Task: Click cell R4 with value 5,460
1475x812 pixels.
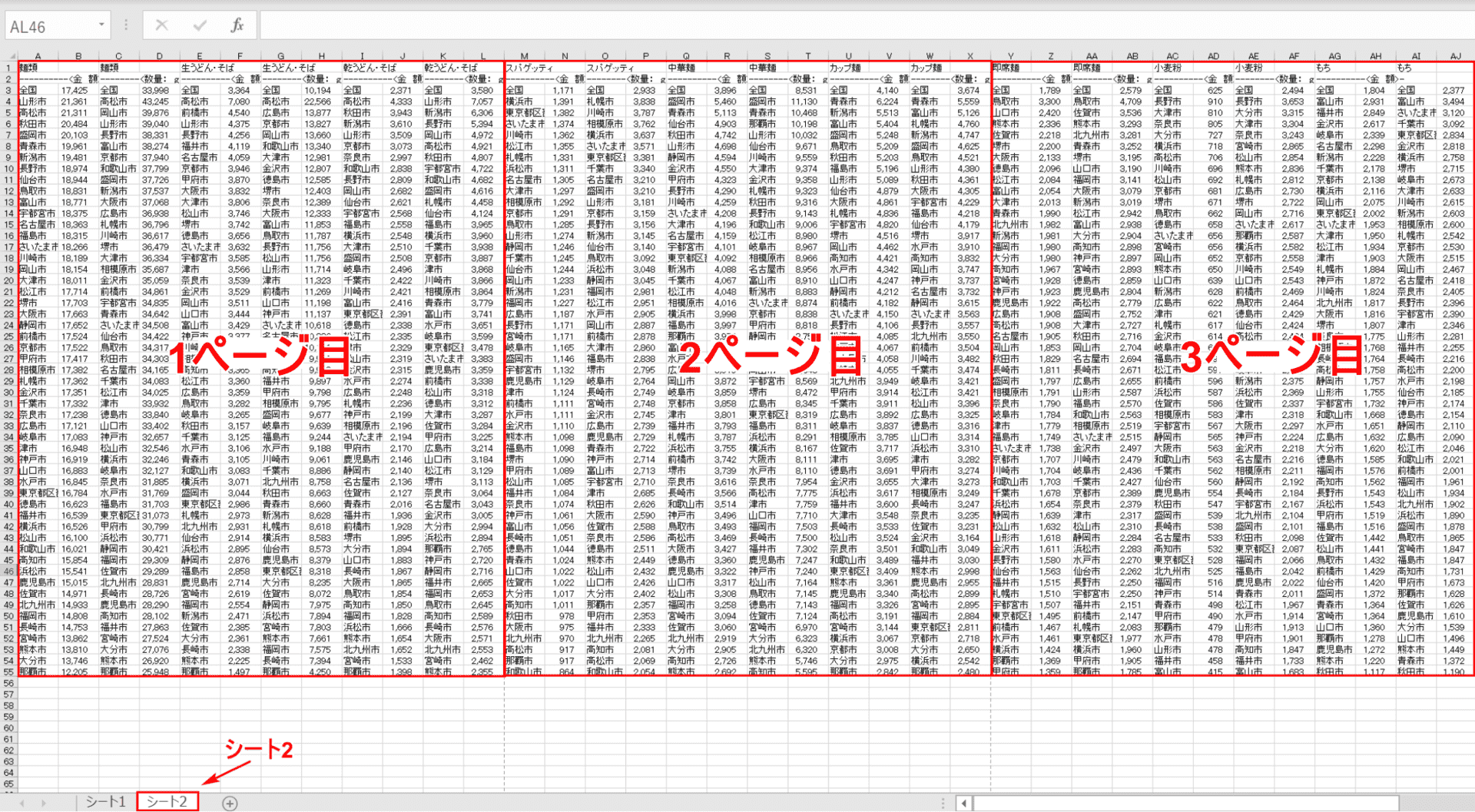Action: (x=727, y=101)
